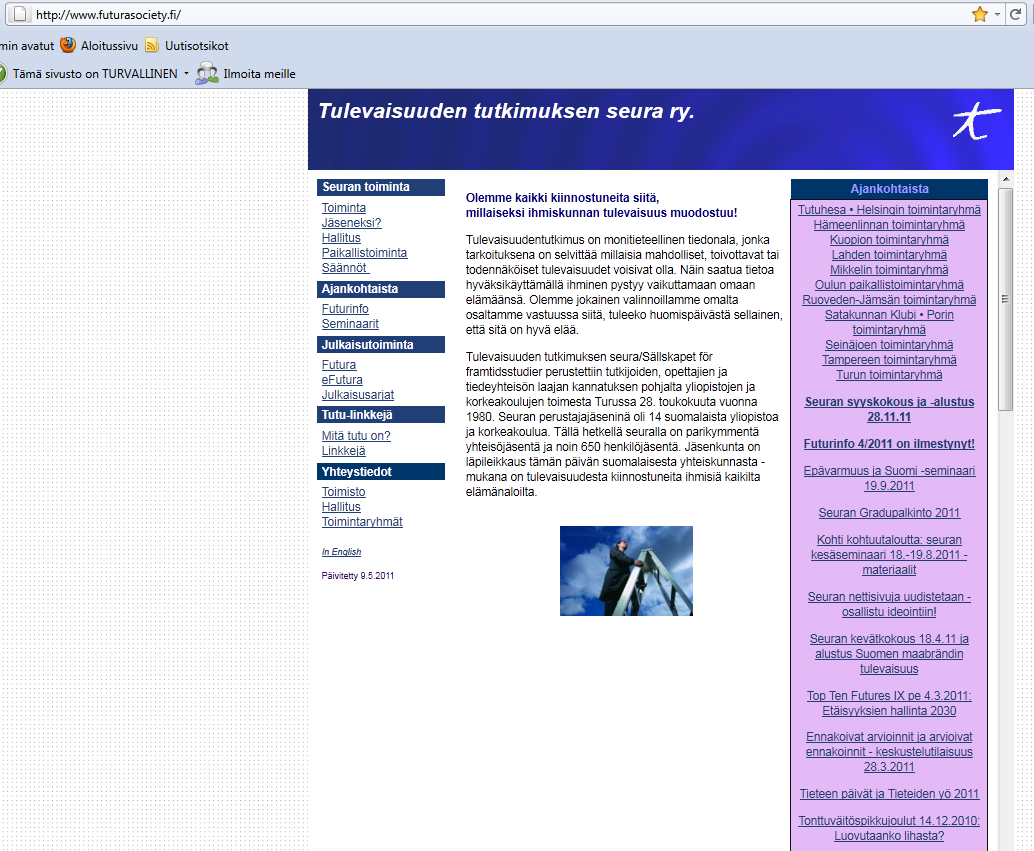Open Hallitus under Seuran toiminta
This screenshot has height=851, width=1034.
tap(341, 238)
